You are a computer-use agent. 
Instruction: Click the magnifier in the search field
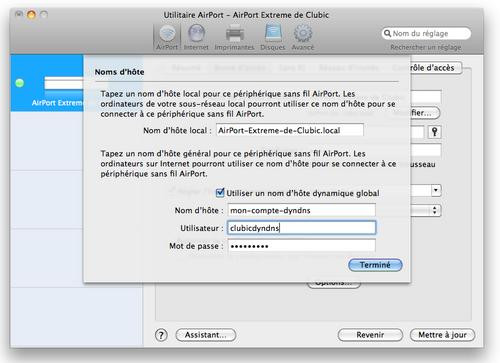[x=387, y=33]
